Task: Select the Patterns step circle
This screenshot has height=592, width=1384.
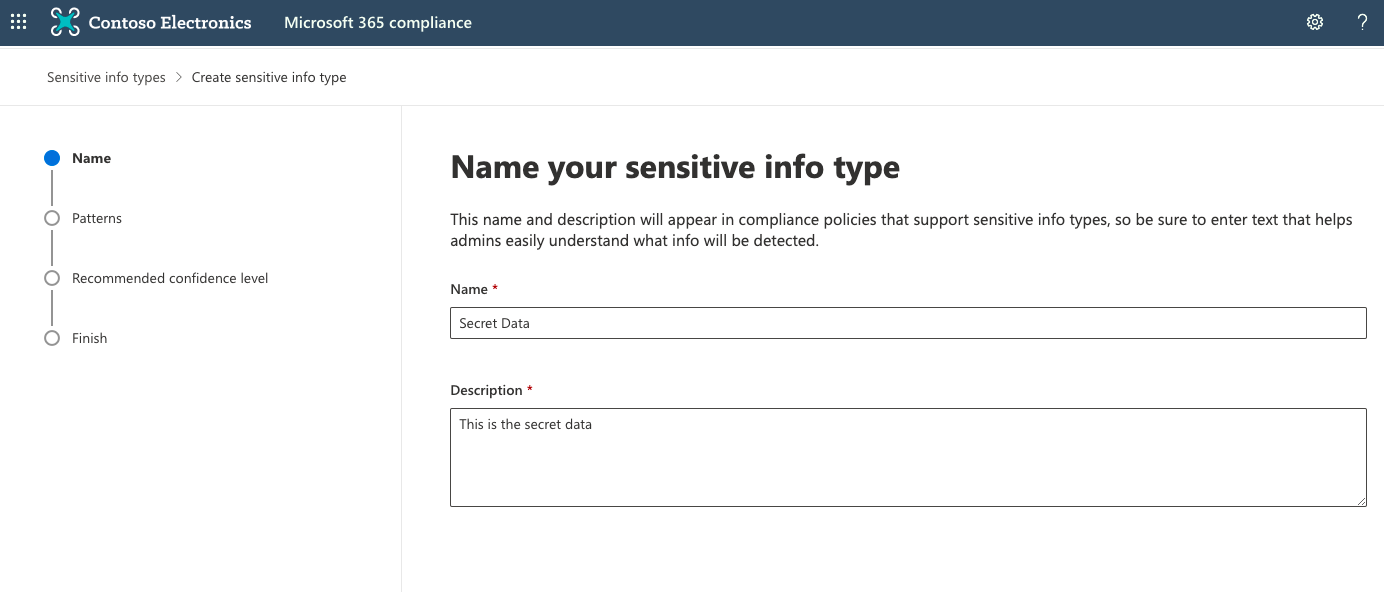Action: click(x=52, y=218)
